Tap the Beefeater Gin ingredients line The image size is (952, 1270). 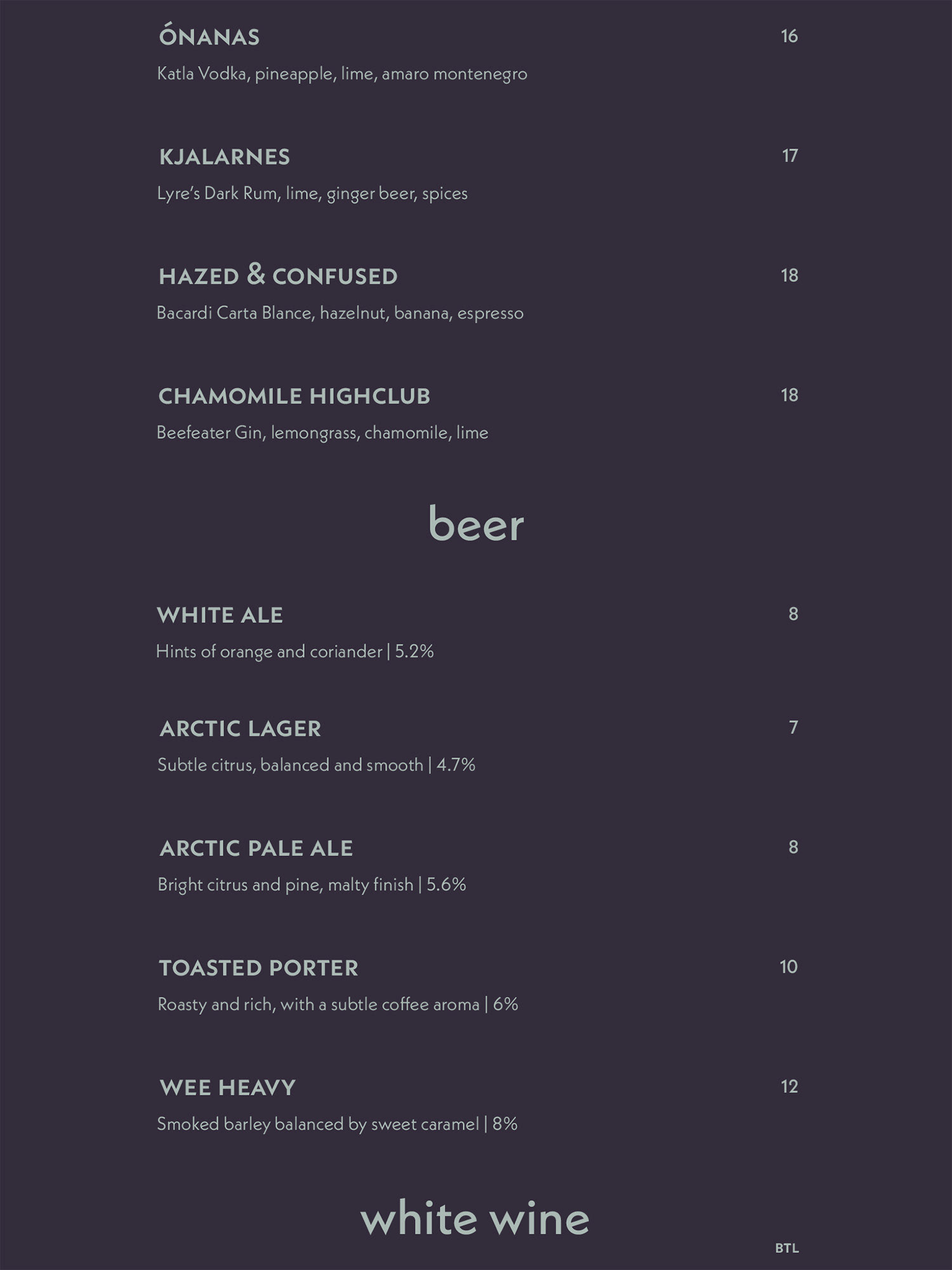coord(322,433)
